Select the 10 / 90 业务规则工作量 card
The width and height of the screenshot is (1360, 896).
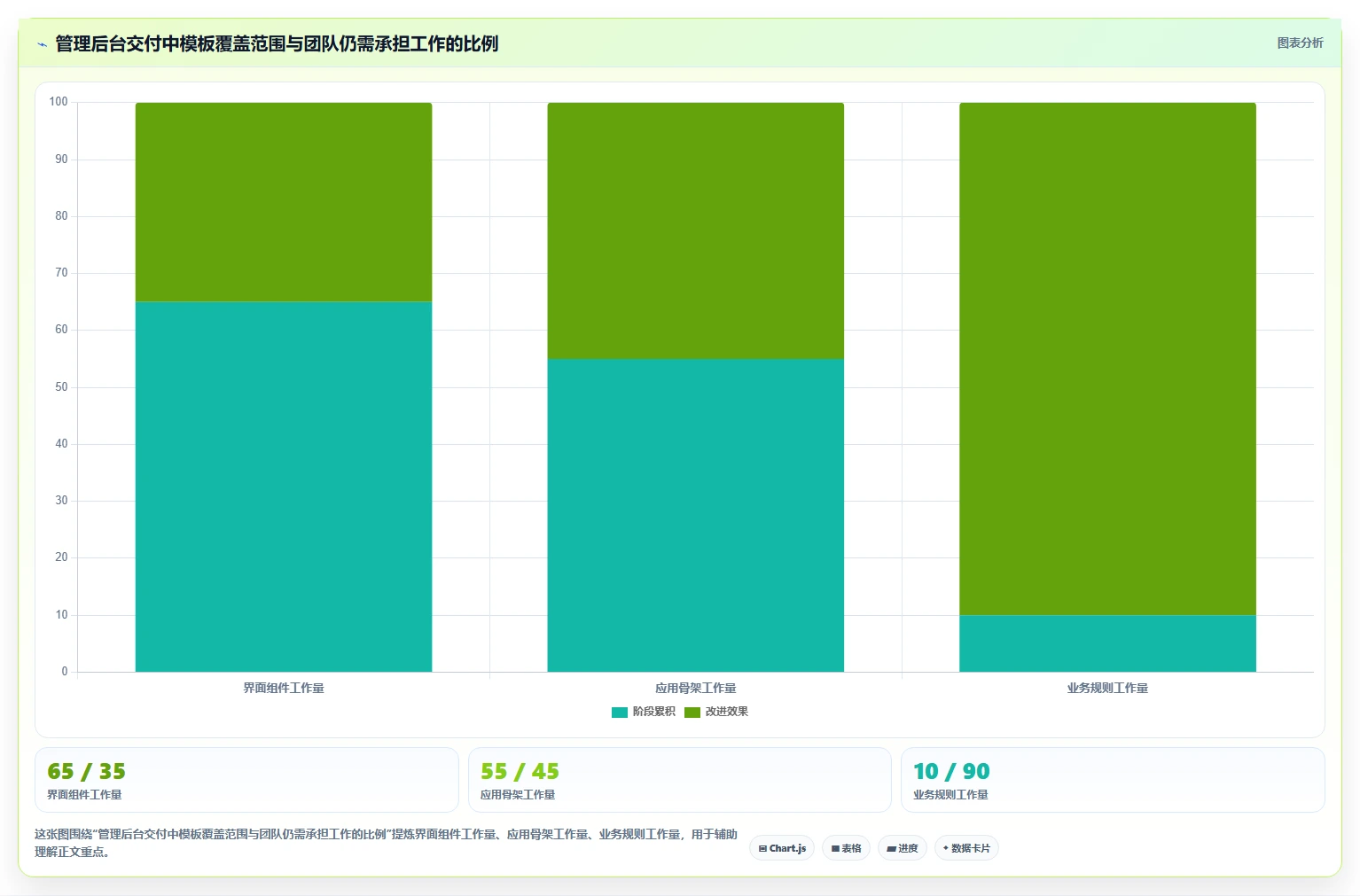point(1113,780)
